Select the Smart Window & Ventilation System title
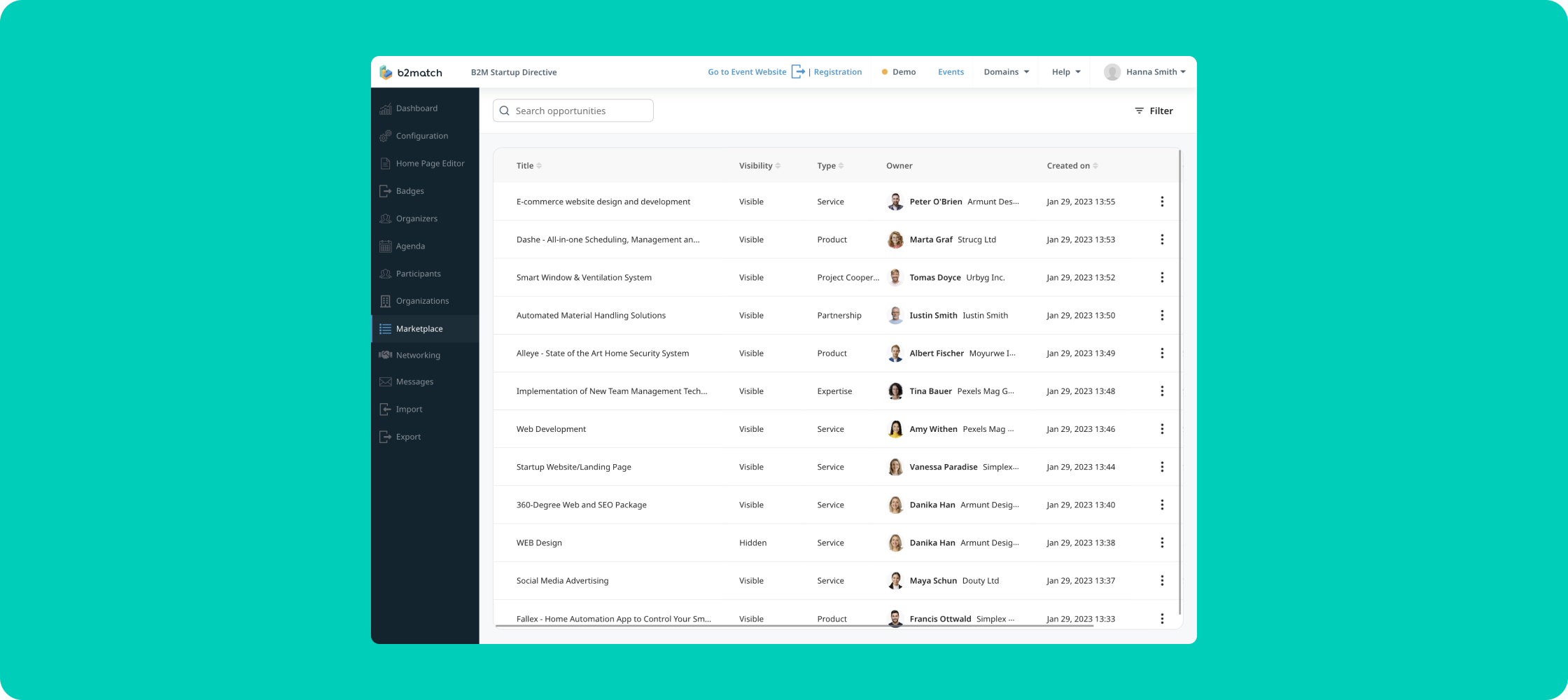 584,277
